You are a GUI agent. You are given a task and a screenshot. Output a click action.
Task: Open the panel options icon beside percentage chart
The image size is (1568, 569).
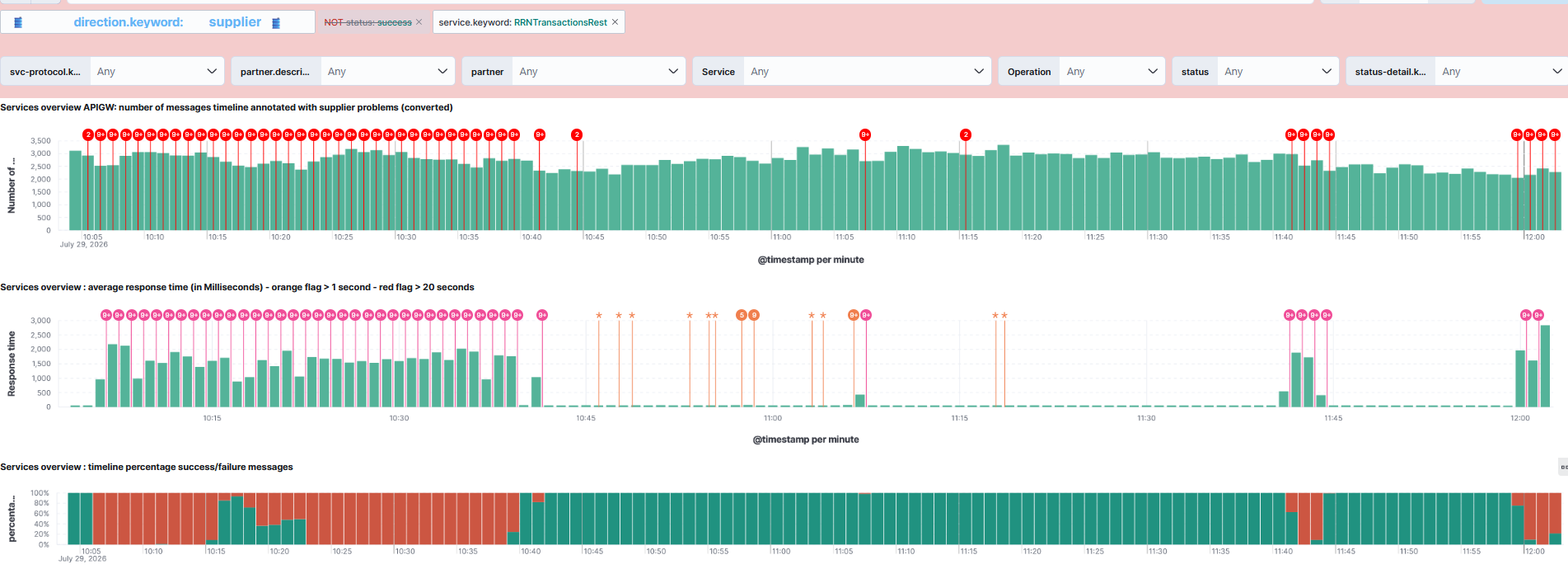click(1563, 467)
